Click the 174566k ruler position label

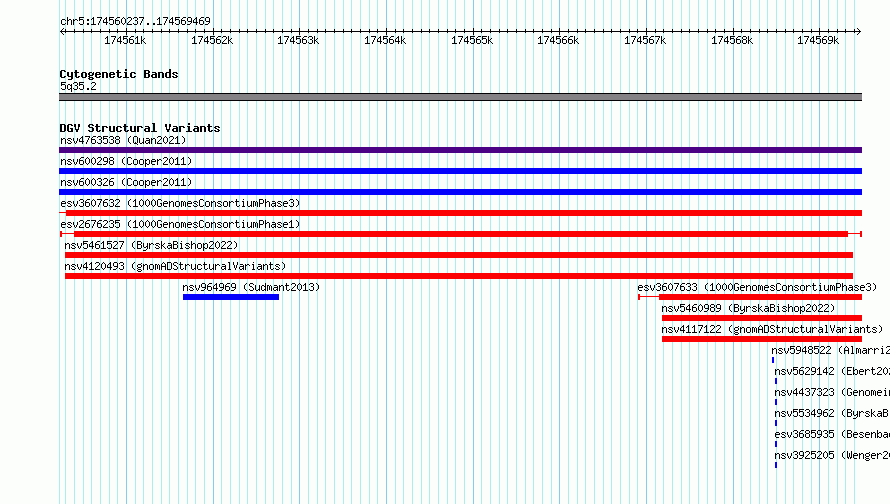click(558, 40)
